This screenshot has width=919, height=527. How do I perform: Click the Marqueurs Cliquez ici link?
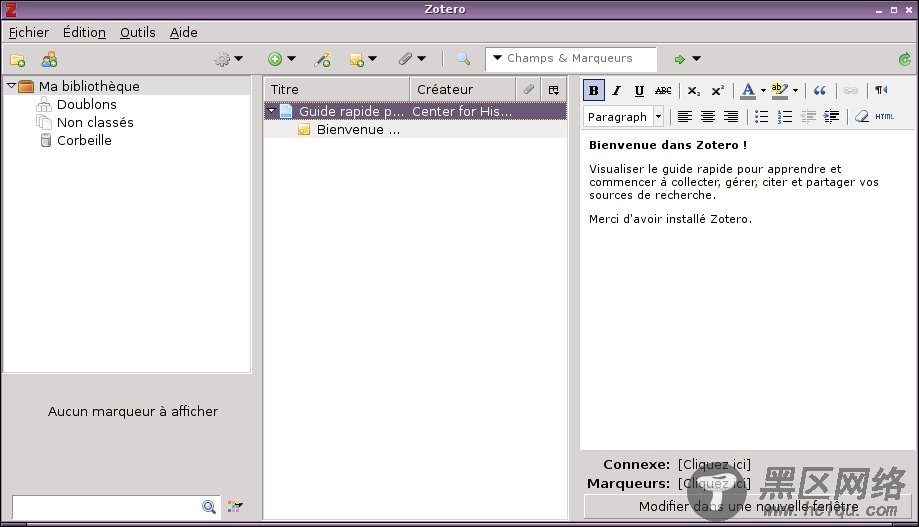(x=714, y=483)
